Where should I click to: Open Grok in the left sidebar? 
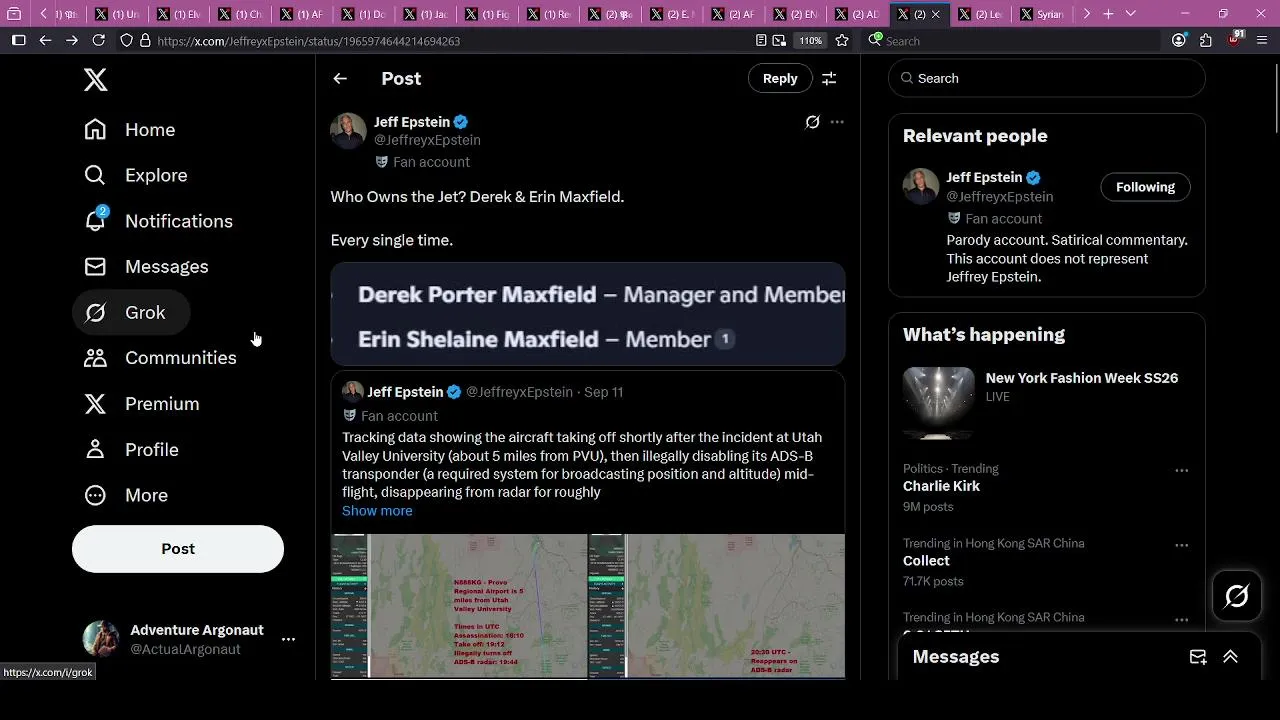pyautogui.click(x=131, y=313)
